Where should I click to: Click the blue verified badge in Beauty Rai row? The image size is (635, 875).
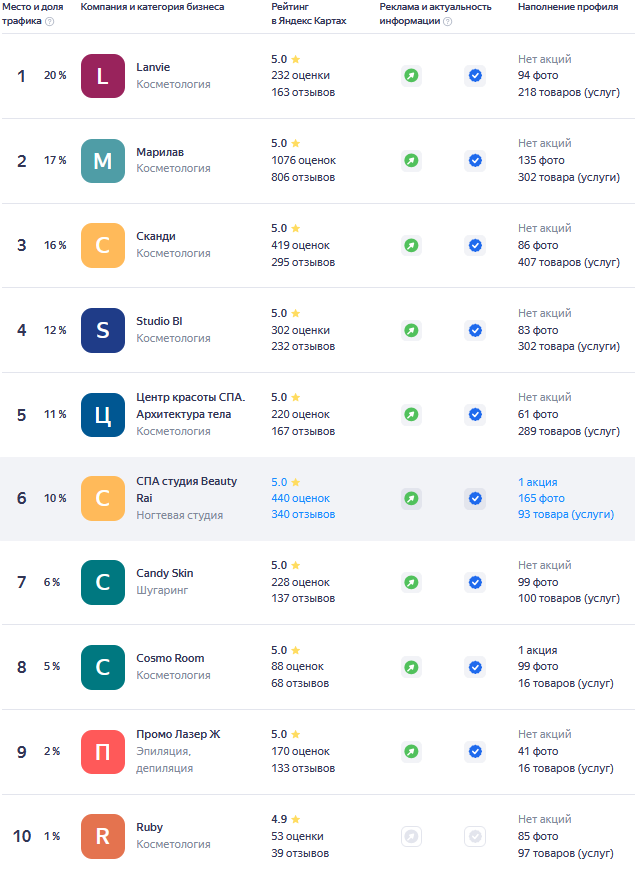click(475, 498)
